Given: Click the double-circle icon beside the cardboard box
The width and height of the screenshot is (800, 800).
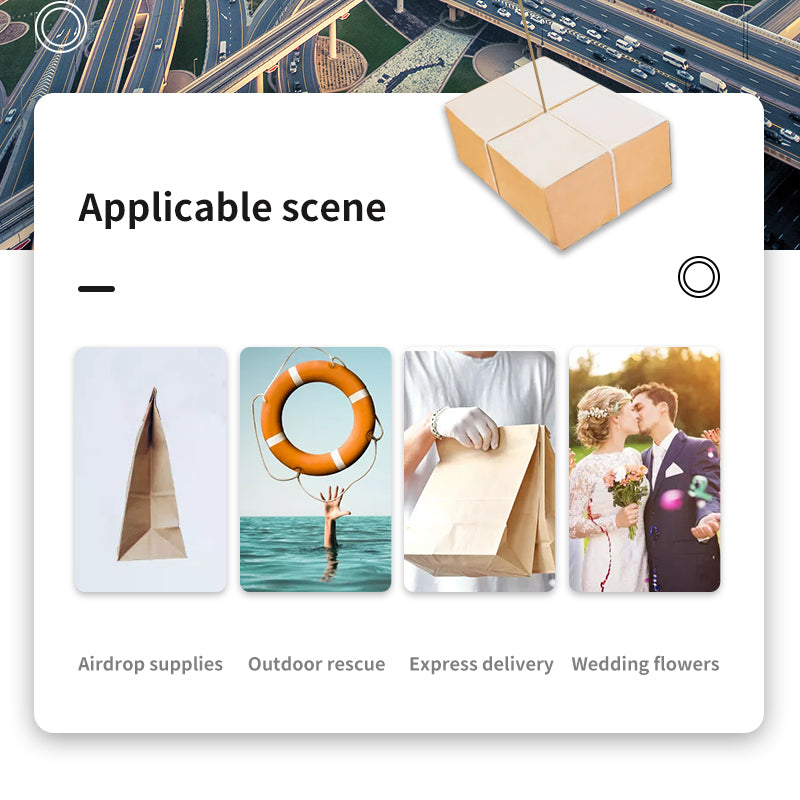Looking at the screenshot, I should [698, 277].
